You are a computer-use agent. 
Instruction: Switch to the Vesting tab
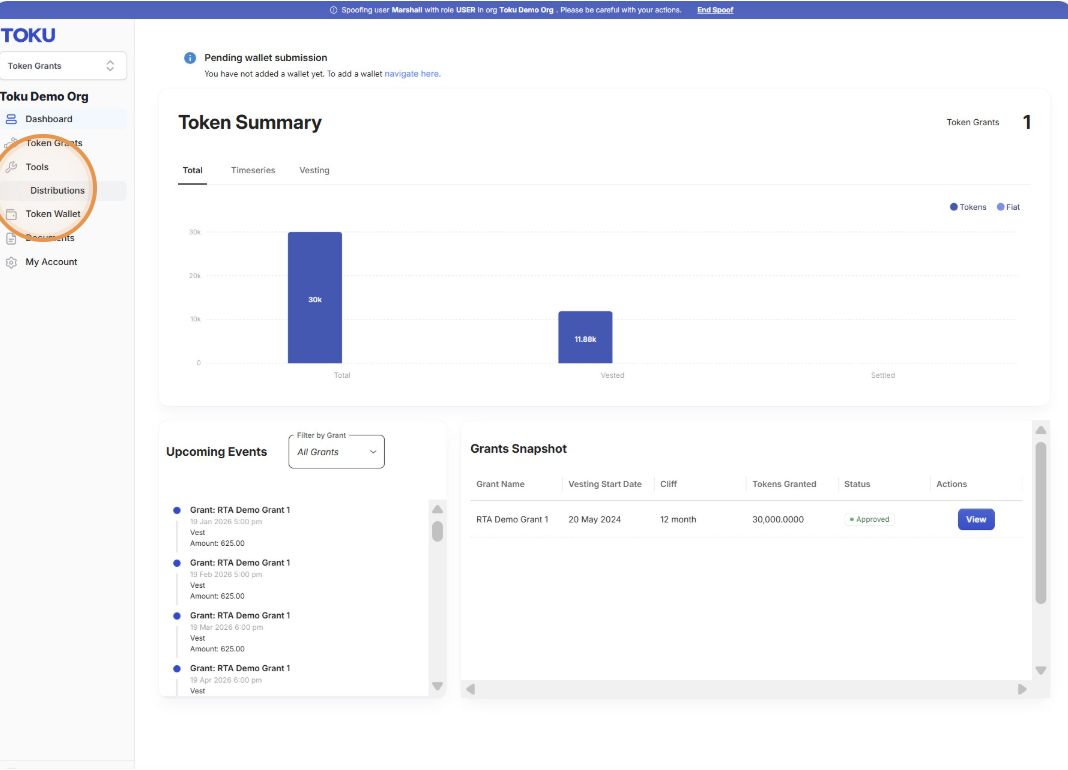314,170
